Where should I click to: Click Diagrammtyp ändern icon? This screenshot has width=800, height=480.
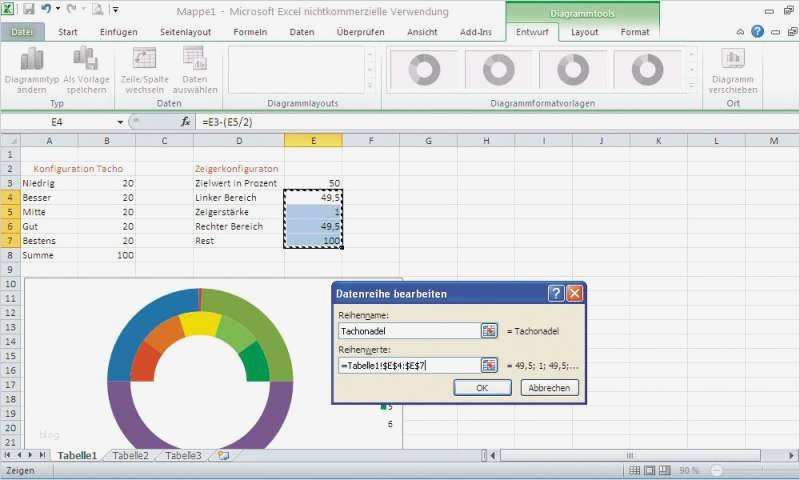(32, 59)
